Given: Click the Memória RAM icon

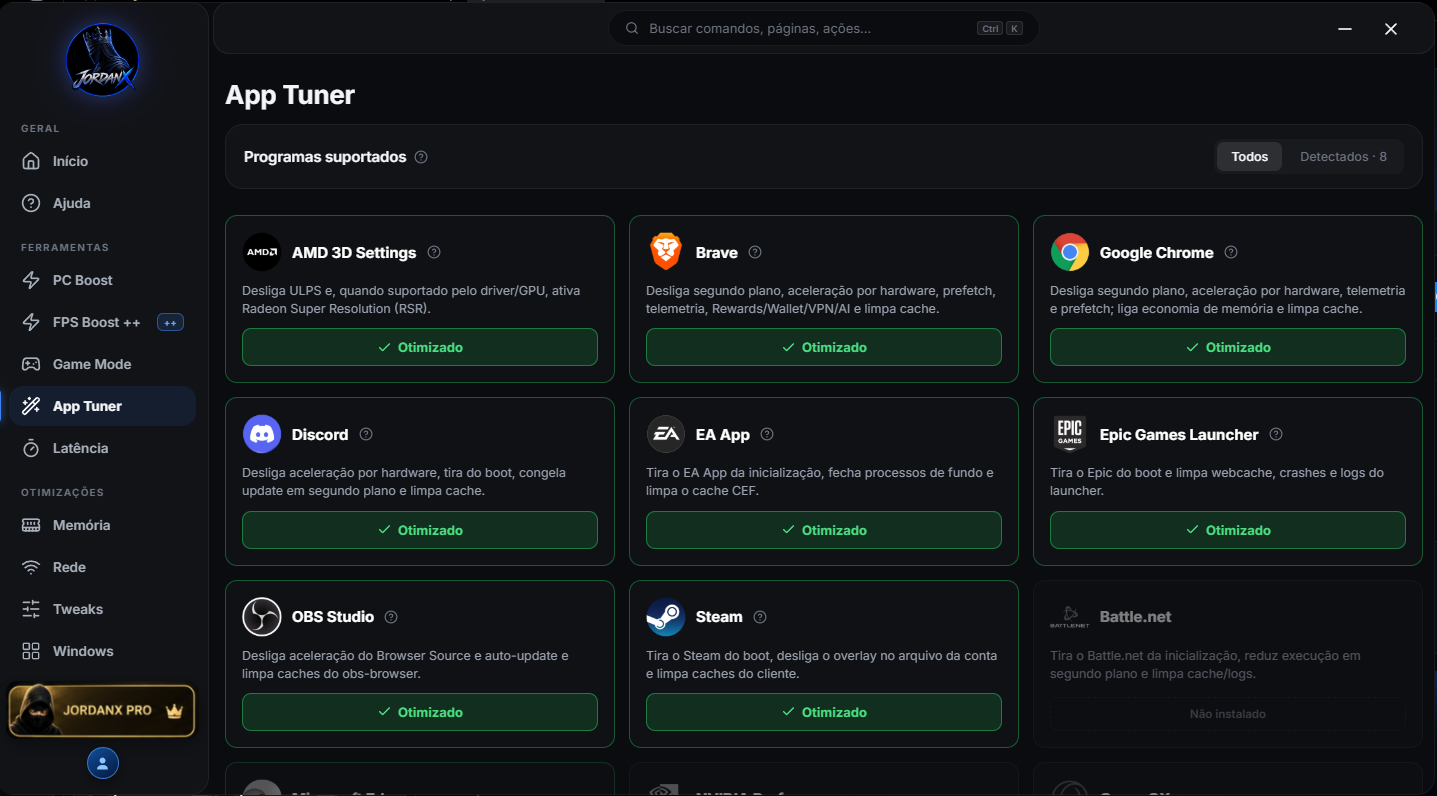Looking at the screenshot, I should point(32,525).
